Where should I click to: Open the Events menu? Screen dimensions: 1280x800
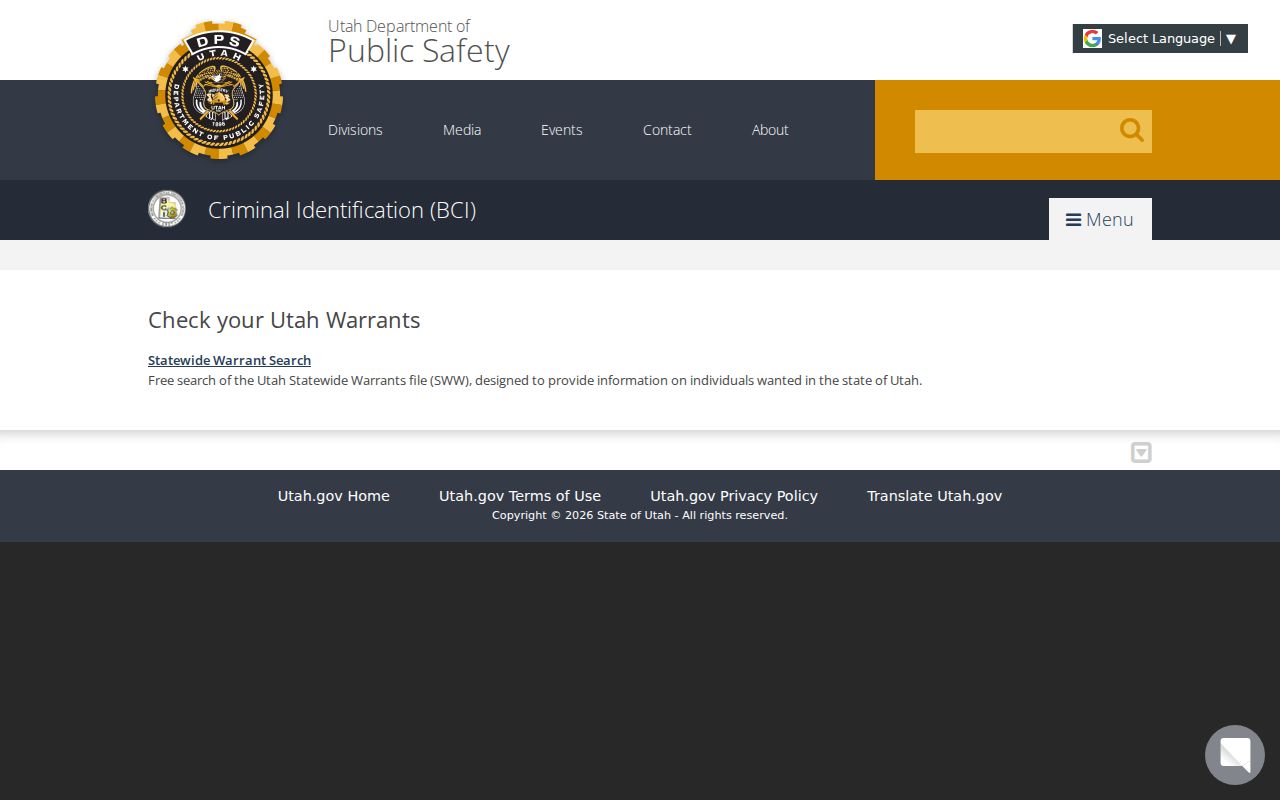[561, 130]
